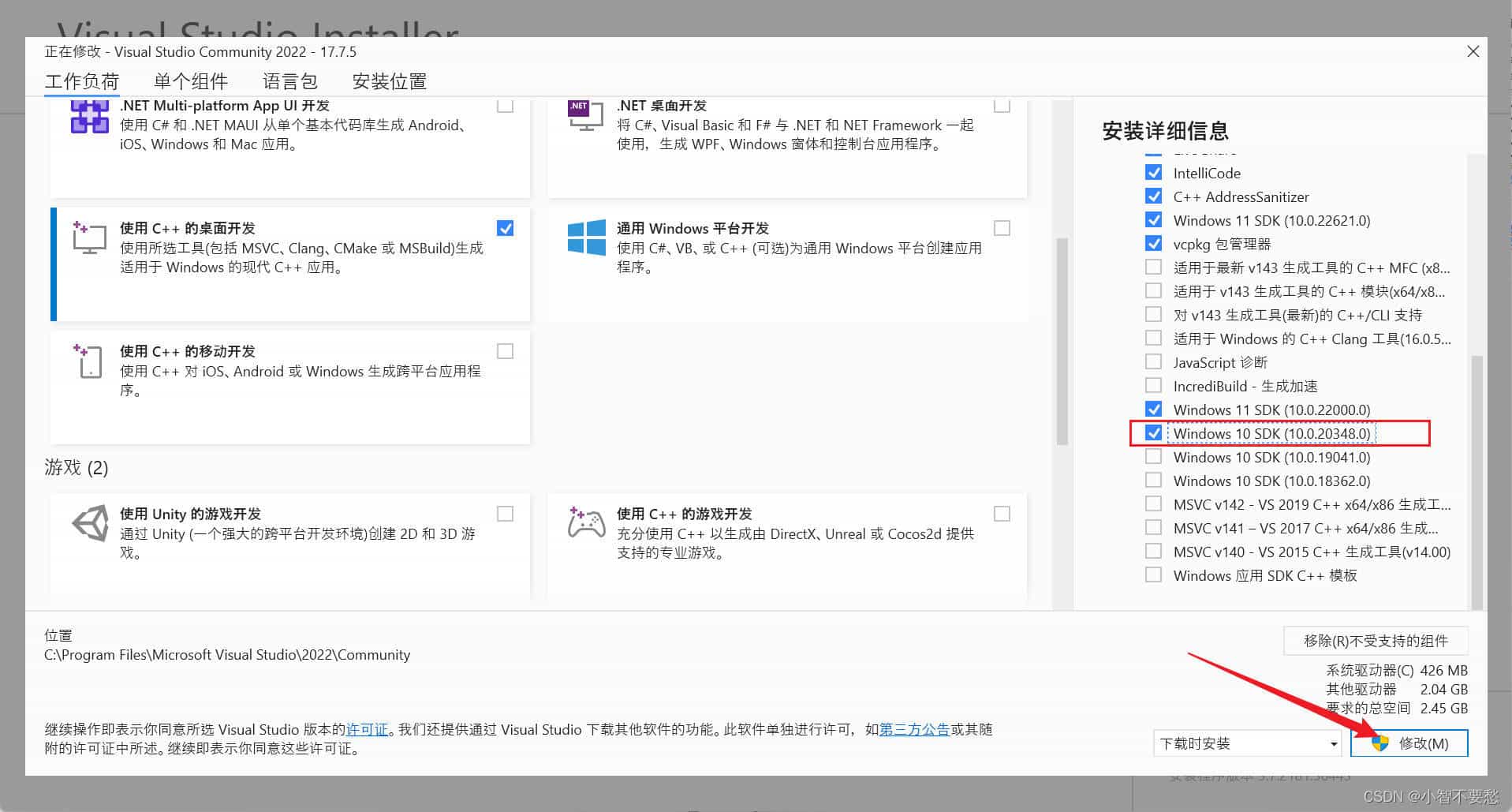Open the 第三方公告 link

tap(914, 729)
